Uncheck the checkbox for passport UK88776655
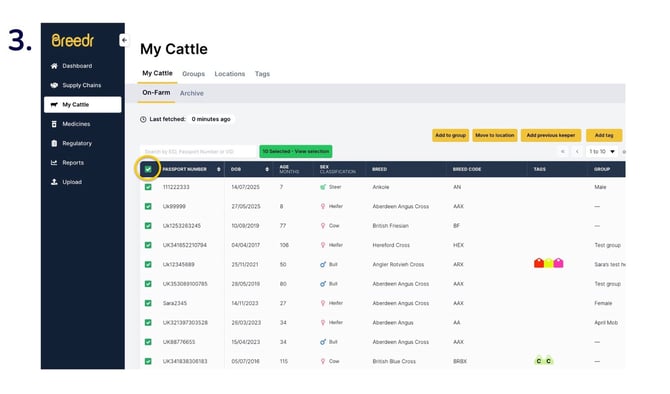 click(148, 342)
